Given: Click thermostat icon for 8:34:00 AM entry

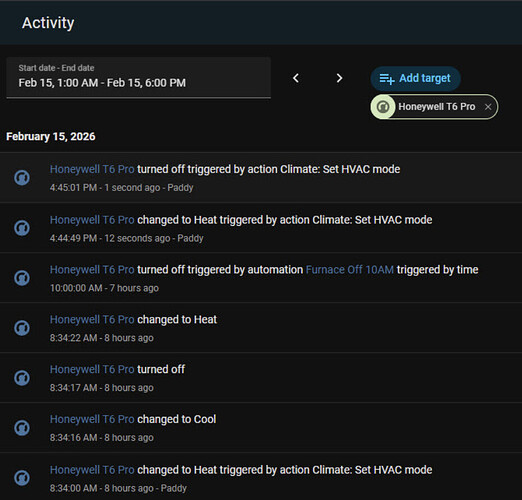Looking at the screenshot, I should pyautogui.click(x=22, y=478).
